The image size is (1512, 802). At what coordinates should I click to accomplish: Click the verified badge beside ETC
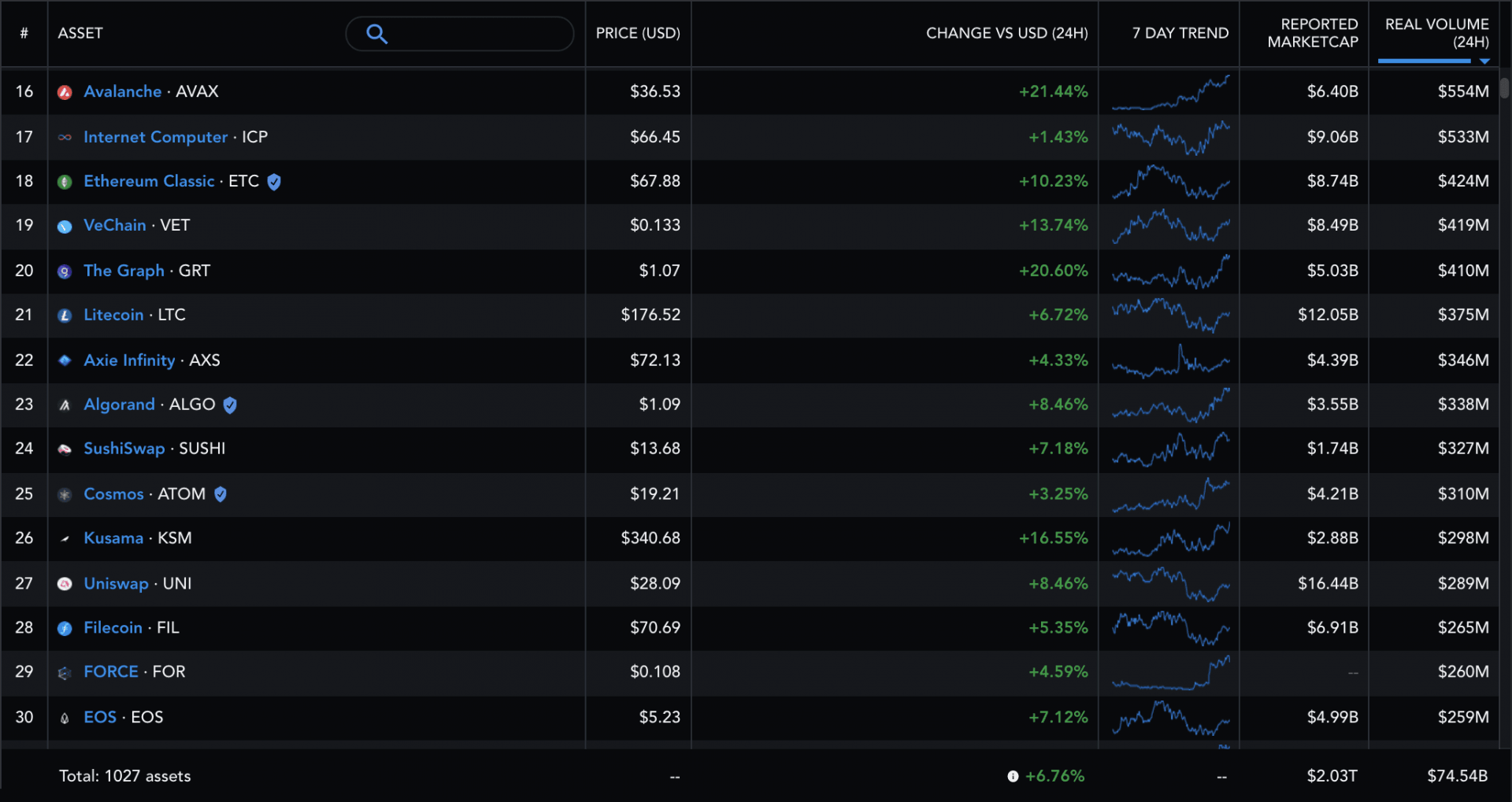(x=274, y=182)
